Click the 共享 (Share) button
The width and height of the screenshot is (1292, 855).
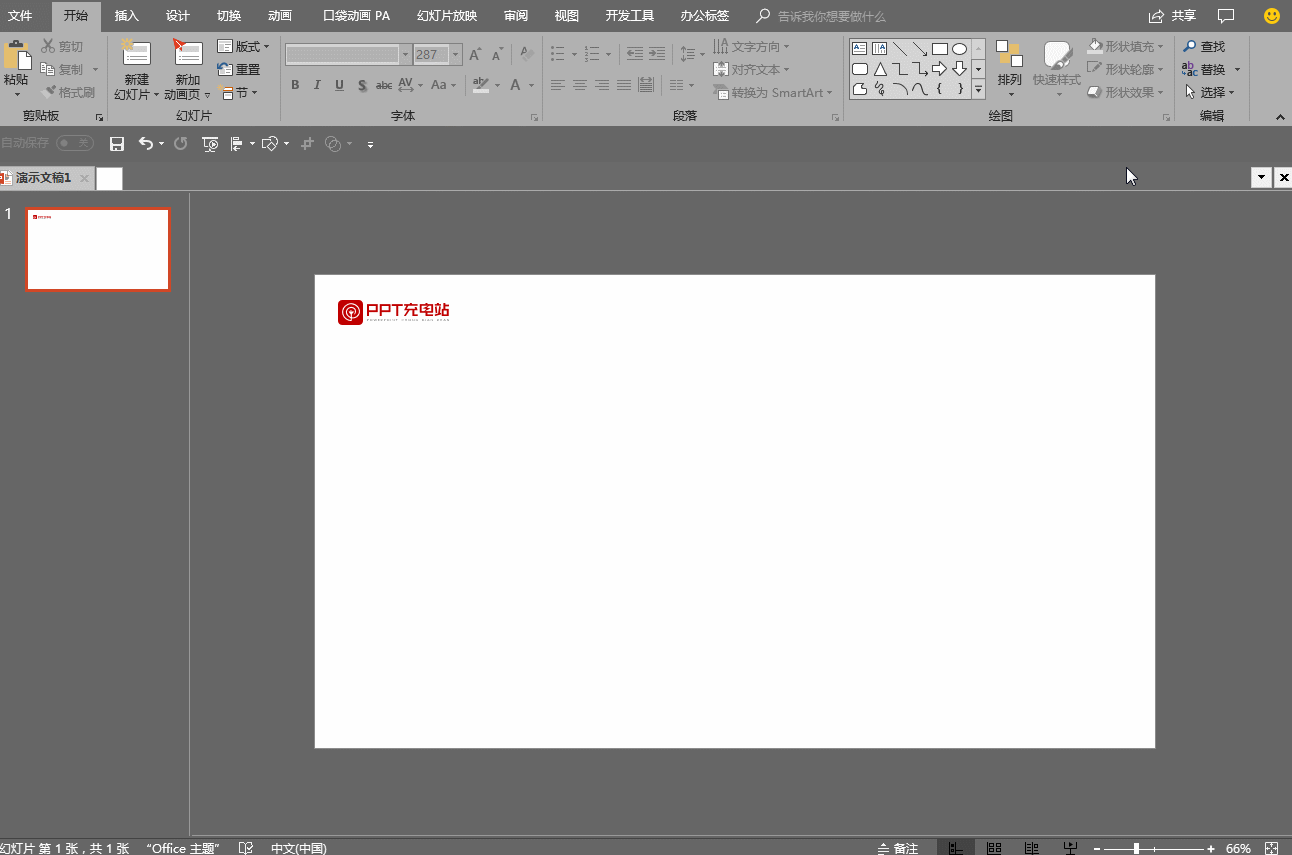point(1173,16)
